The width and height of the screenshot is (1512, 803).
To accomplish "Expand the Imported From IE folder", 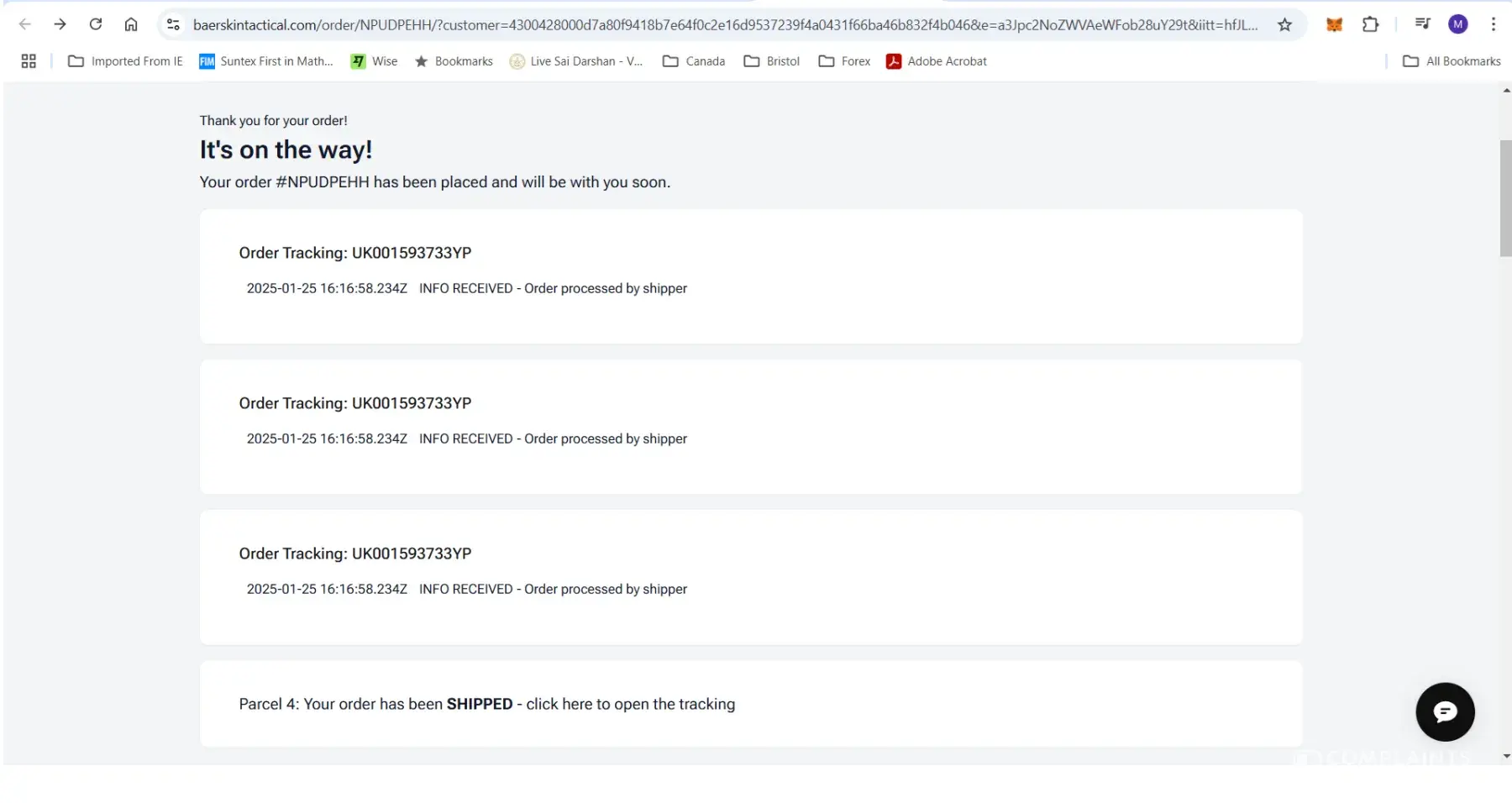I will point(125,61).
